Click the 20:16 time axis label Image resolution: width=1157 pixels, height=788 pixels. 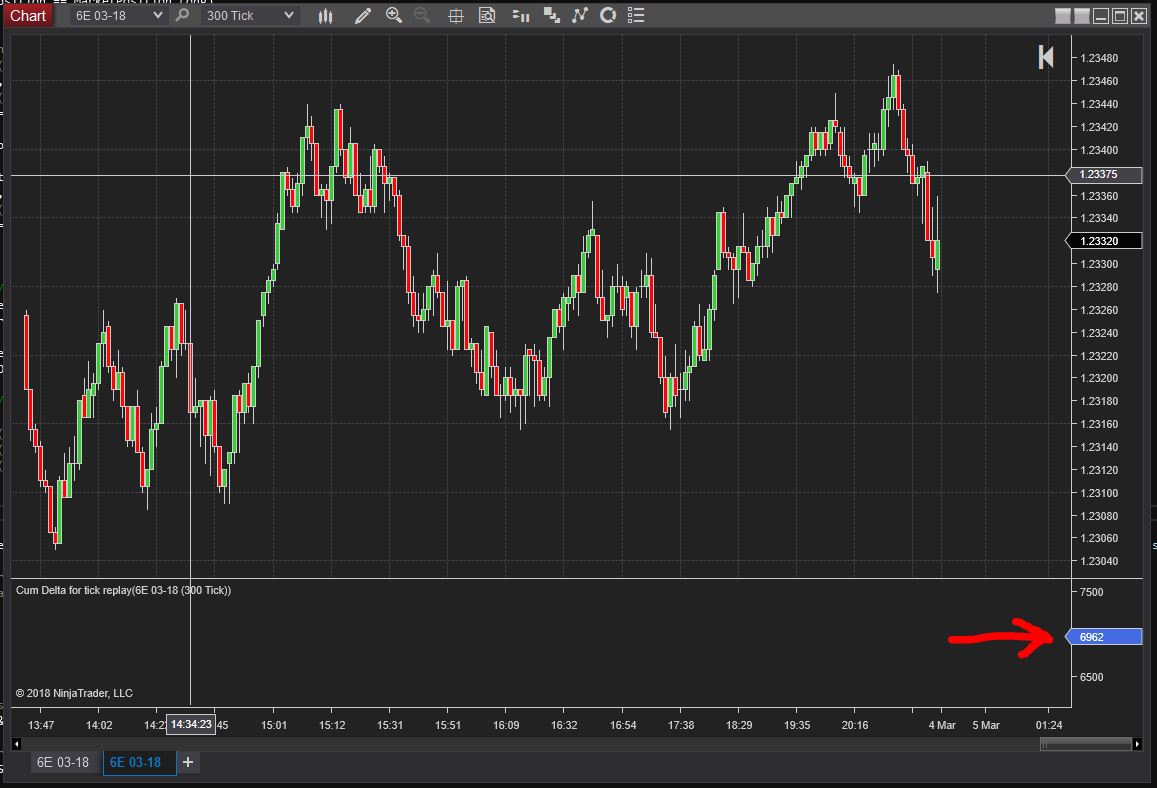click(854, 725)
